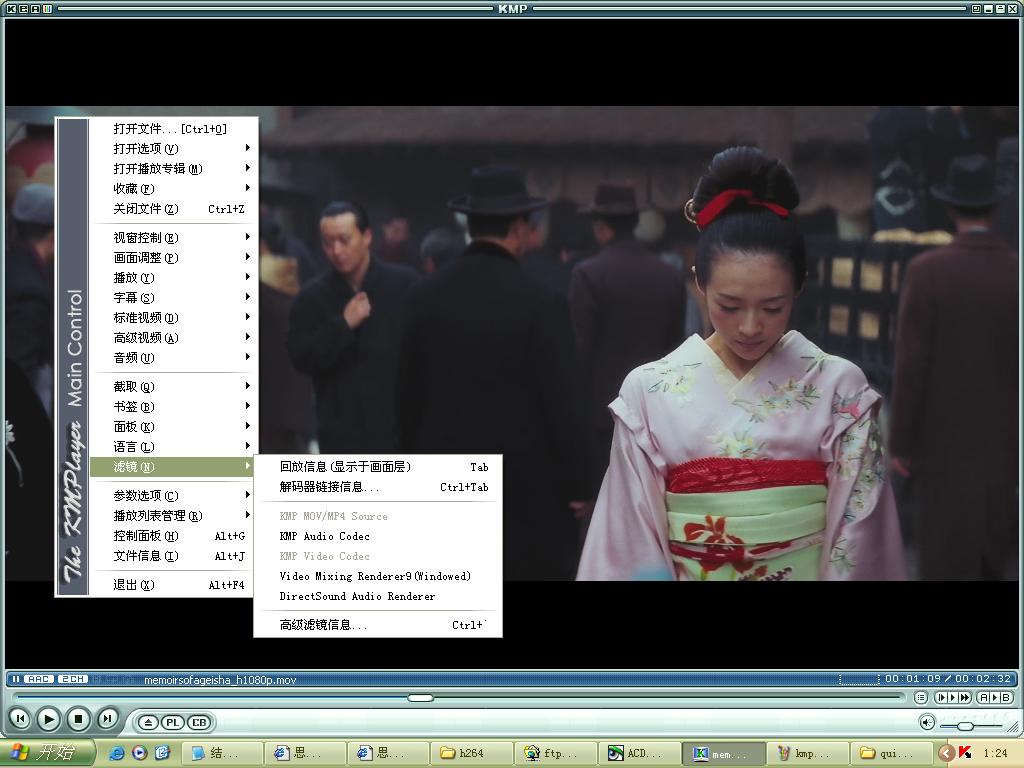Click the E icon in the title bar
The width and height of the screenshot is (1024, 768).
point(23,9)
